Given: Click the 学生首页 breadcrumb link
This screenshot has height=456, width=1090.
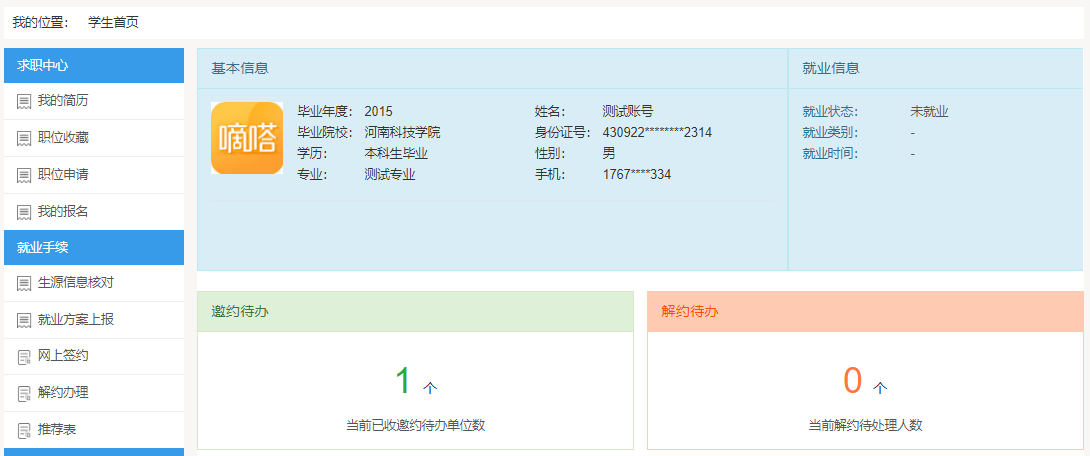Looking at the screenshot, I should 113,22.
